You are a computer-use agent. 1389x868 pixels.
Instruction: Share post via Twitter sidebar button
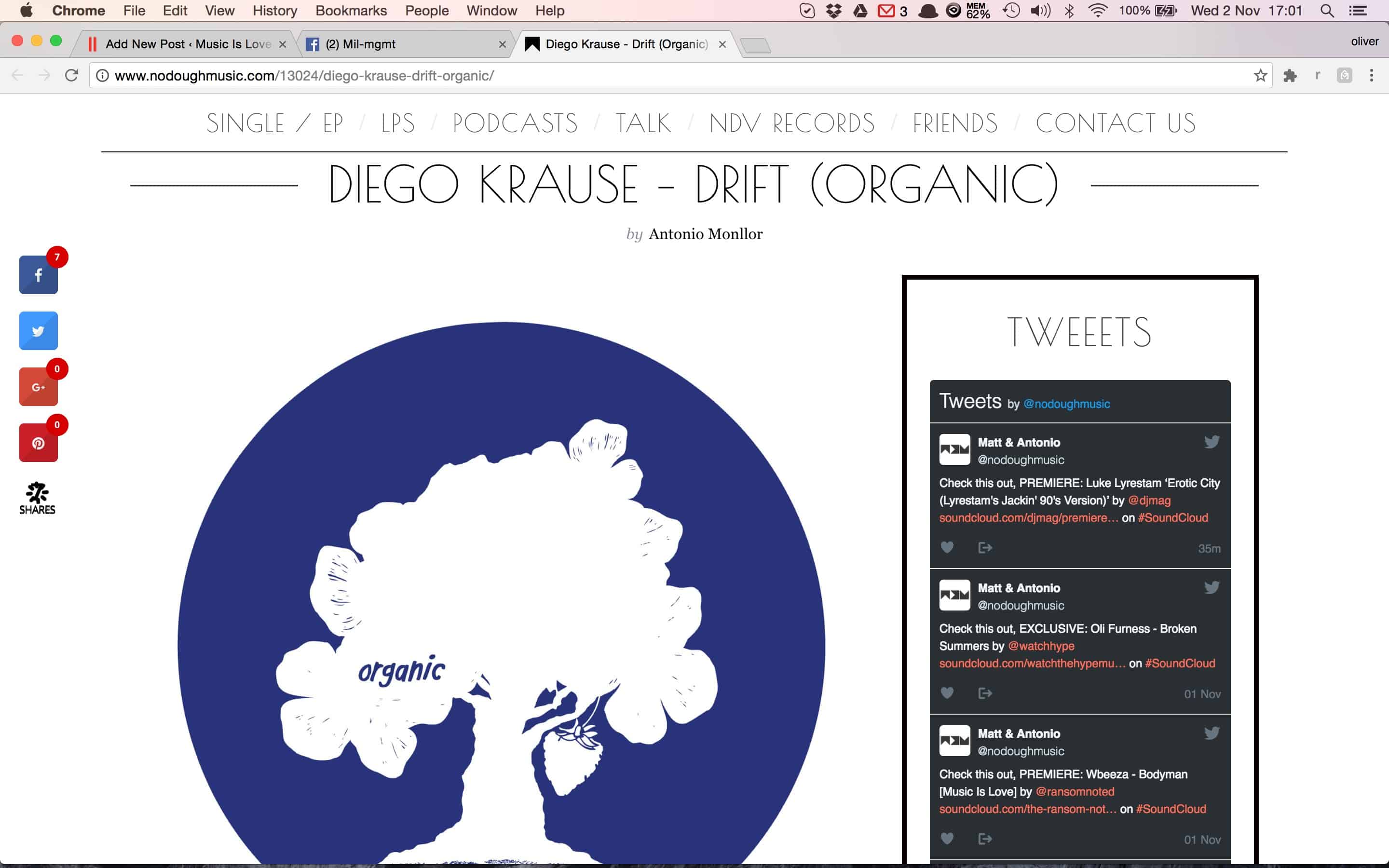(x=39, y=331)
